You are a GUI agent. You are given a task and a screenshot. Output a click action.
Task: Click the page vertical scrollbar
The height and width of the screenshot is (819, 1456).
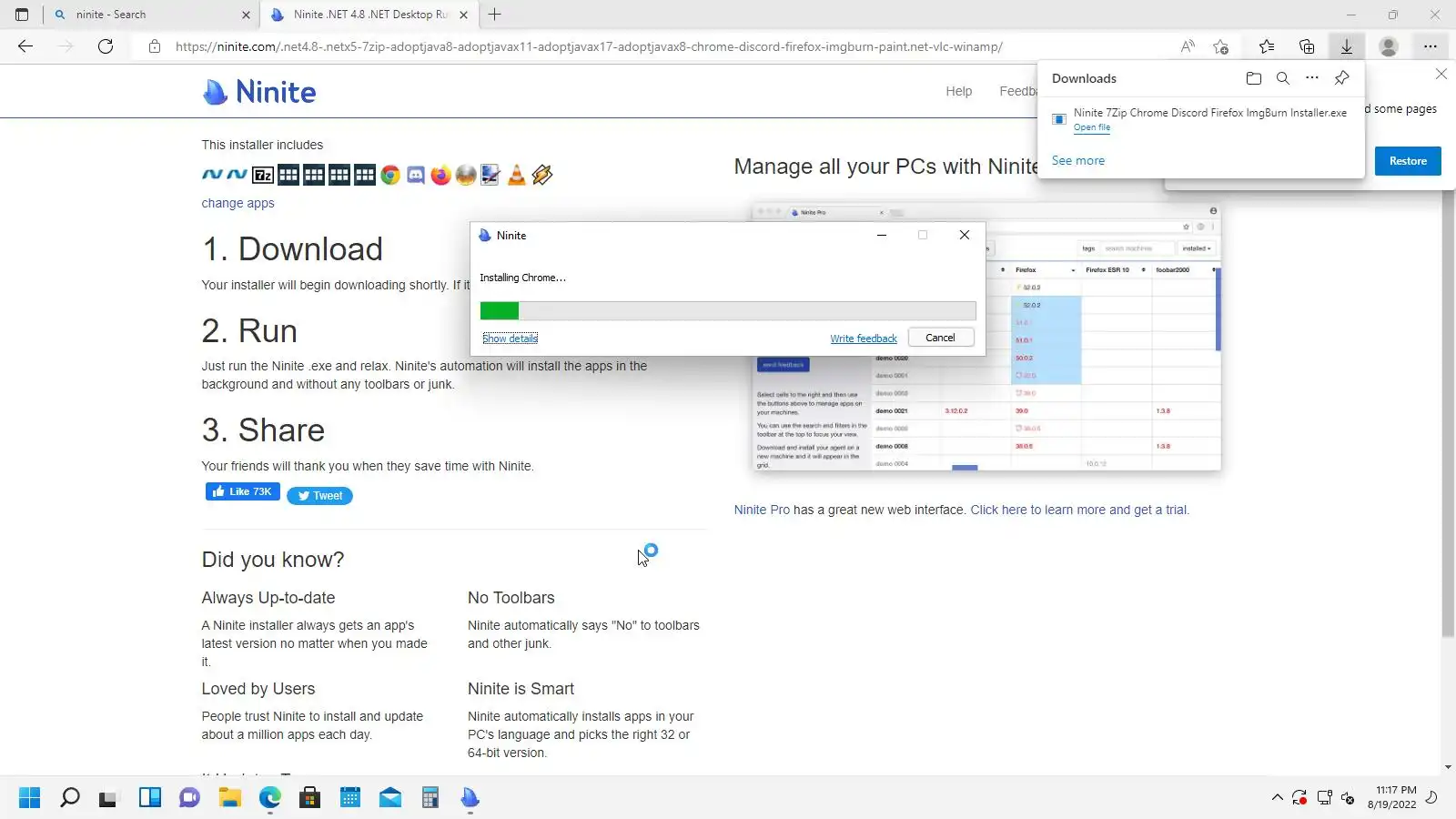1448,414
